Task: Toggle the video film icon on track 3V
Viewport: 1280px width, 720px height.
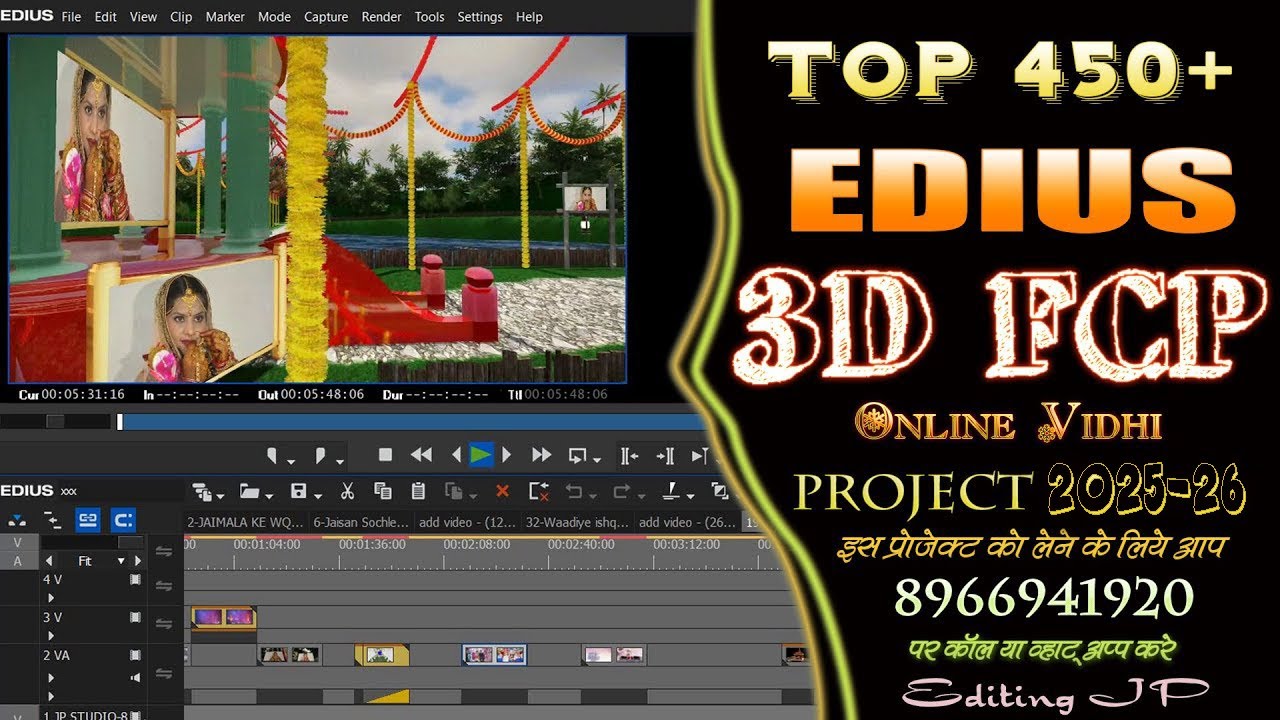Action: (134, 617)
